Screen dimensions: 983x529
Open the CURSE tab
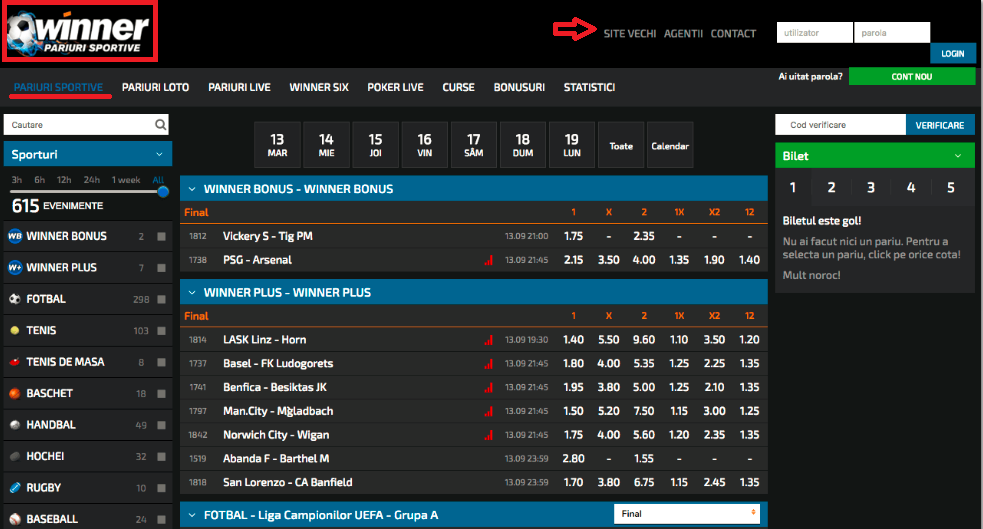point(458,87)
